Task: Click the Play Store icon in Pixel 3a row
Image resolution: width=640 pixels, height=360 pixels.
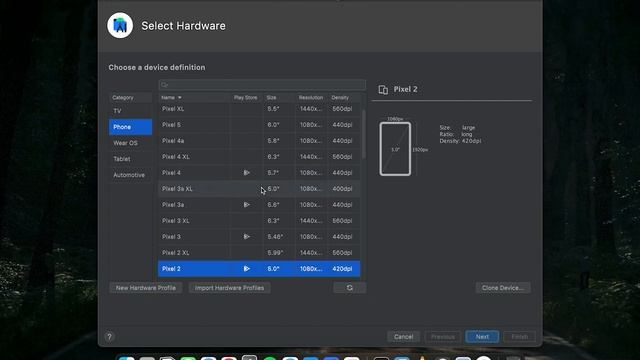Action: (247, 204)
